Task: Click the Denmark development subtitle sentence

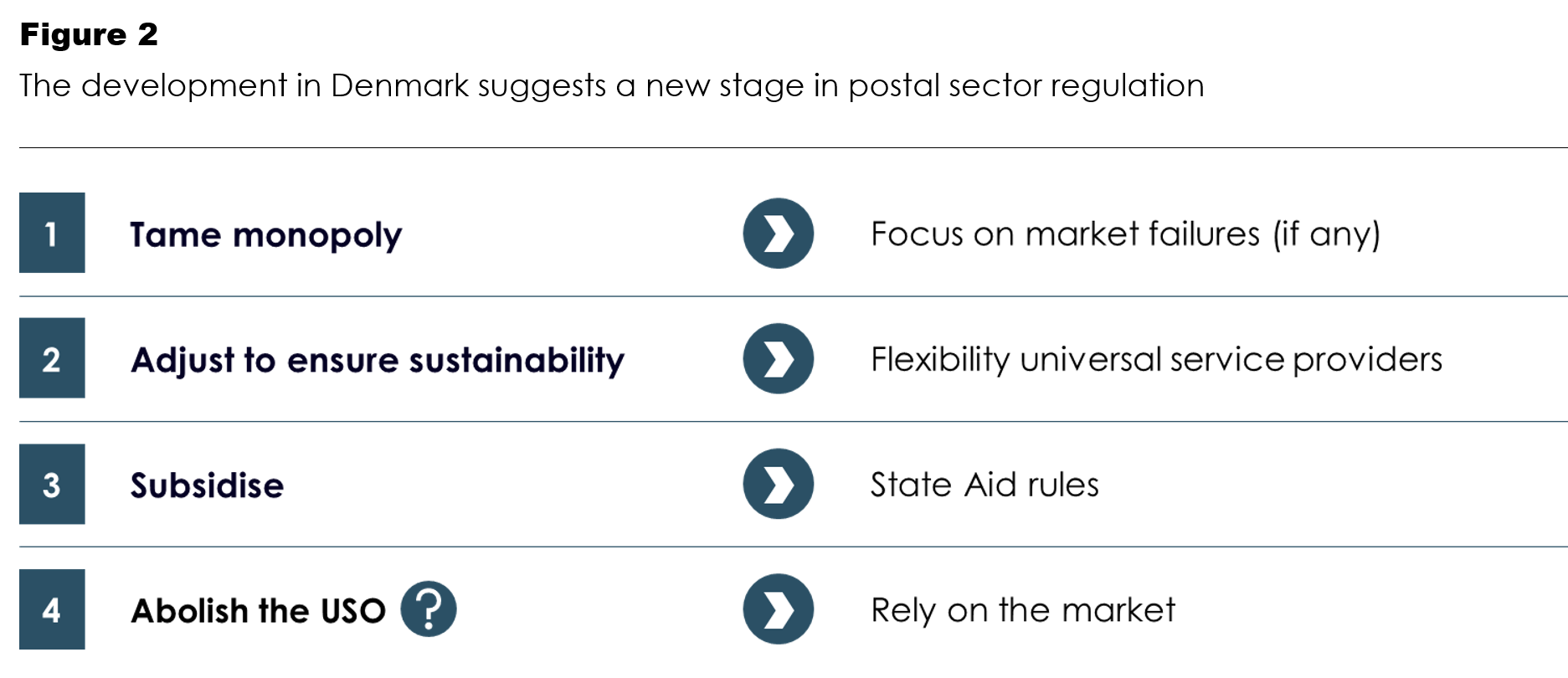Action: [x=612, y=86]
